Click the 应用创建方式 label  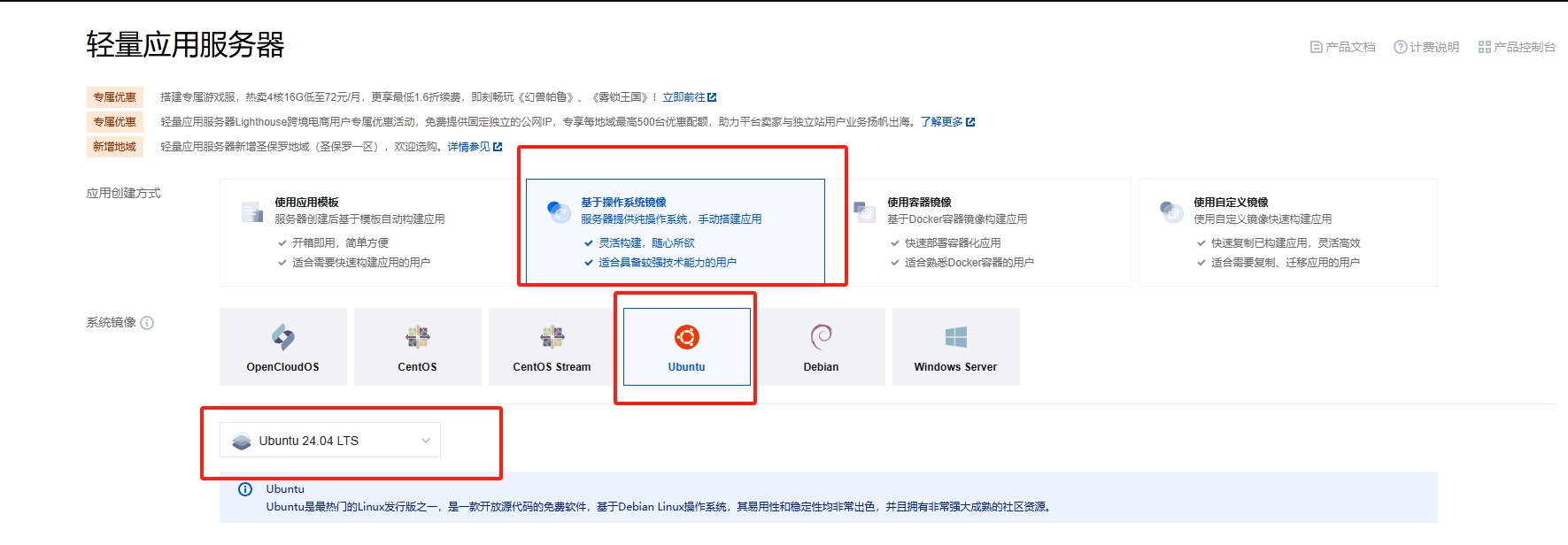[x=123, y=193]
